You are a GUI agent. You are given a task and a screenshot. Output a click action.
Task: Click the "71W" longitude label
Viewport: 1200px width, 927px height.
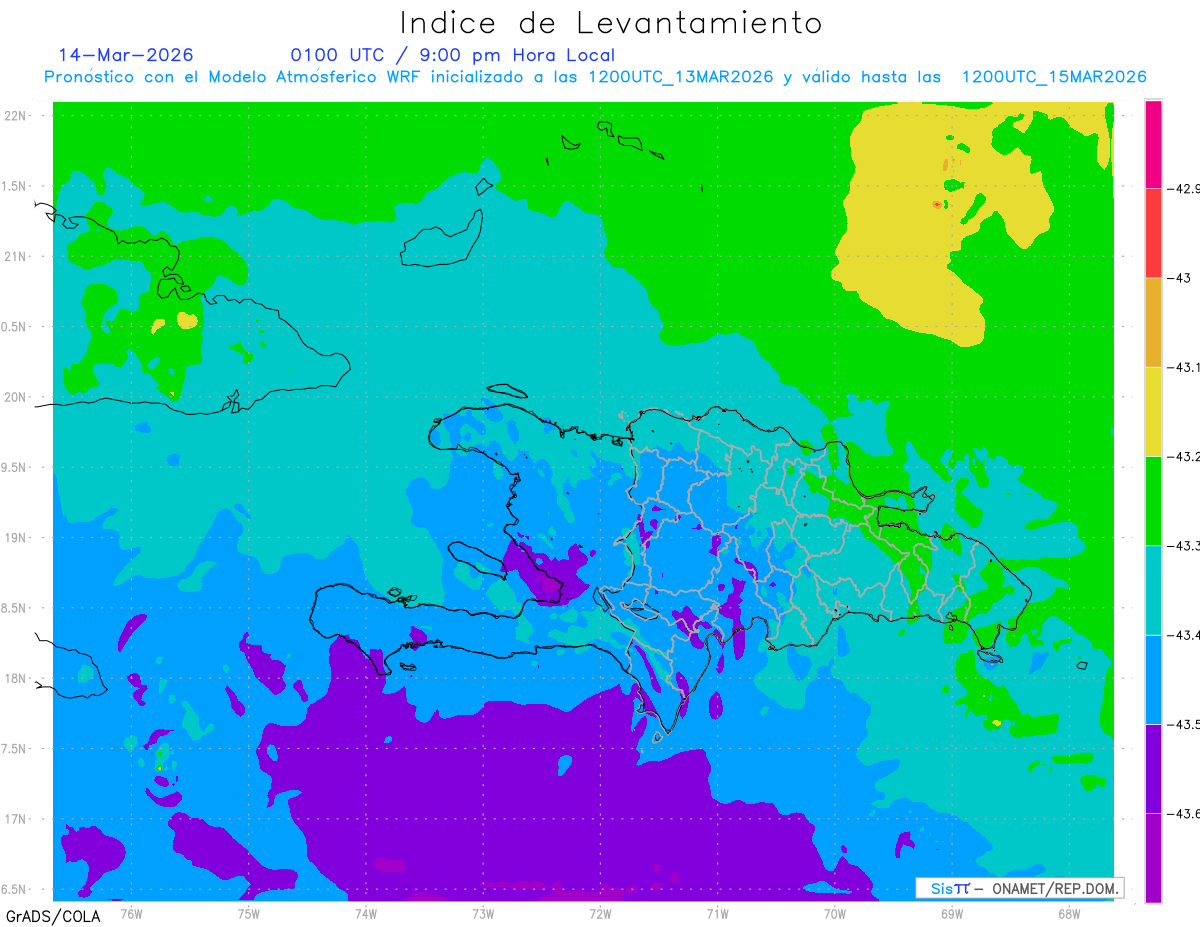pyautogui.click(x=717, y=913)
